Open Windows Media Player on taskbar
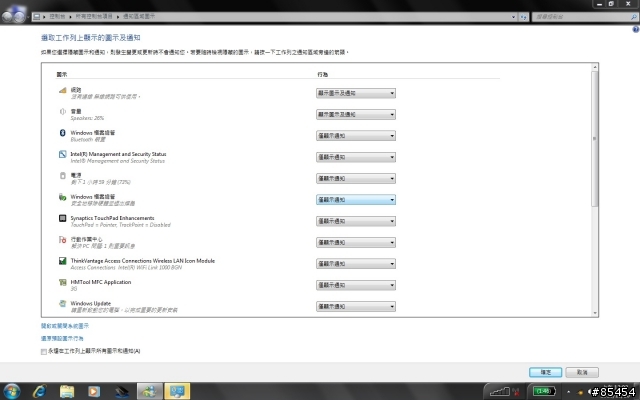The image size is (640, 400). tap(94, 391)
